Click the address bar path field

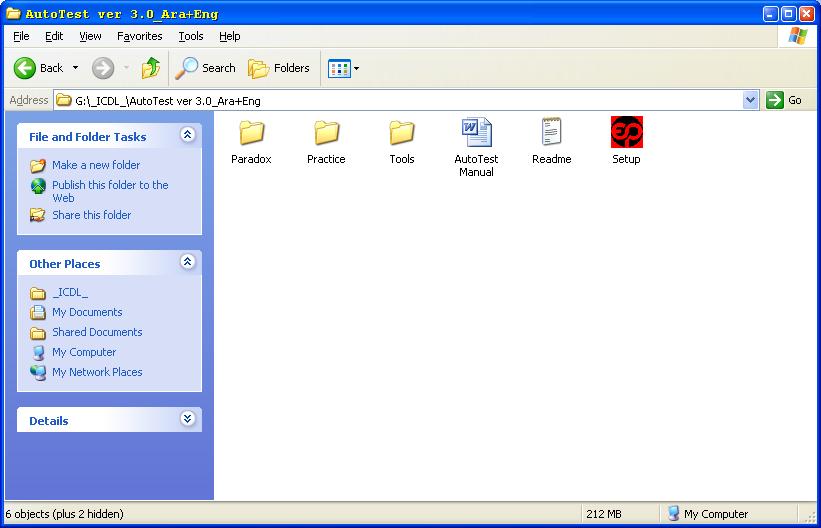click(x=400, y=100)
